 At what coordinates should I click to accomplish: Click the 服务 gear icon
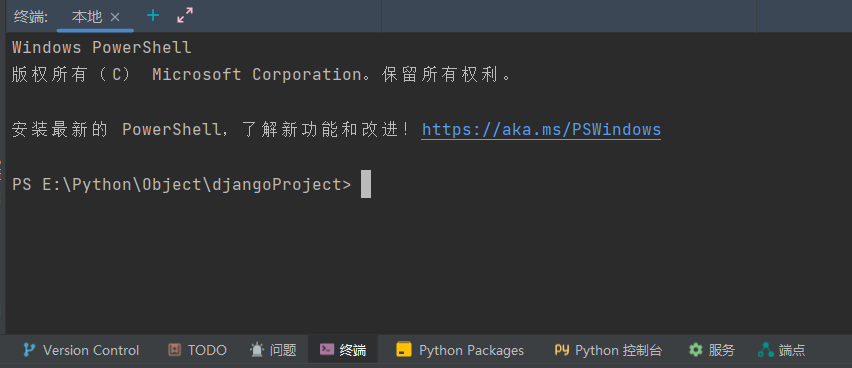click(x=696, y=350)
